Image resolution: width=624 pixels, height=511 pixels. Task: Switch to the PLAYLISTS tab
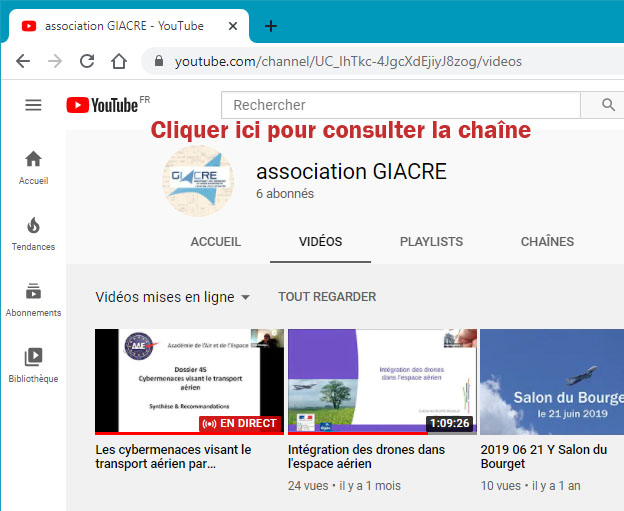431,242
